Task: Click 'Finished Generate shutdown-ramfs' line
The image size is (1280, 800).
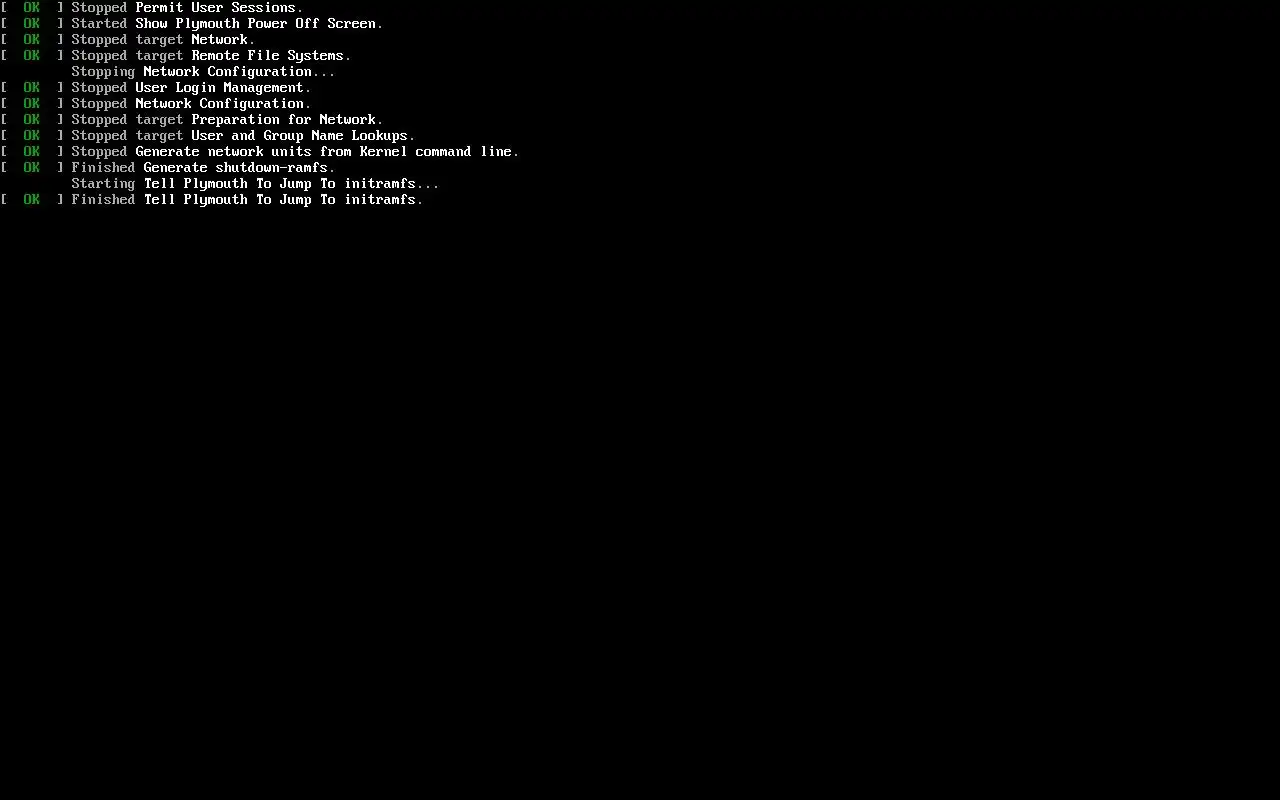Action: tap(168, 167)
